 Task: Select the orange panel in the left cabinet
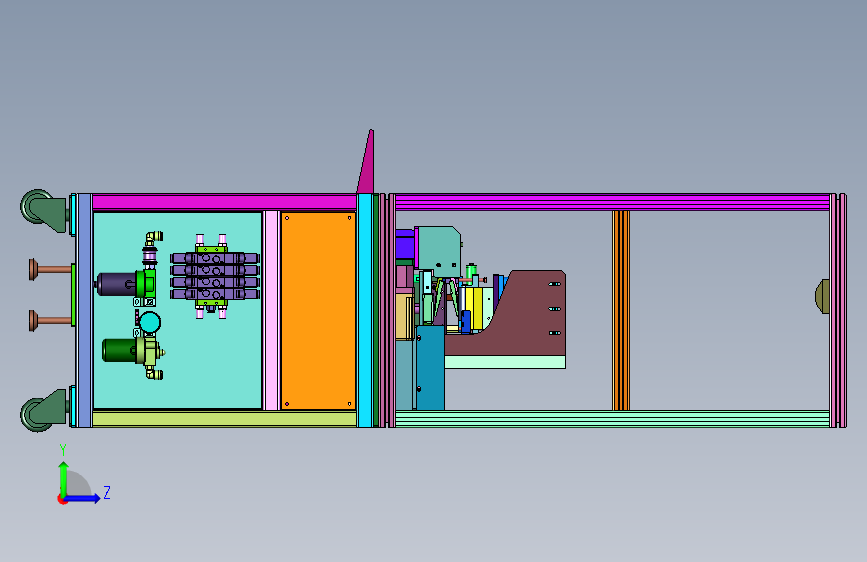(318, 310)
